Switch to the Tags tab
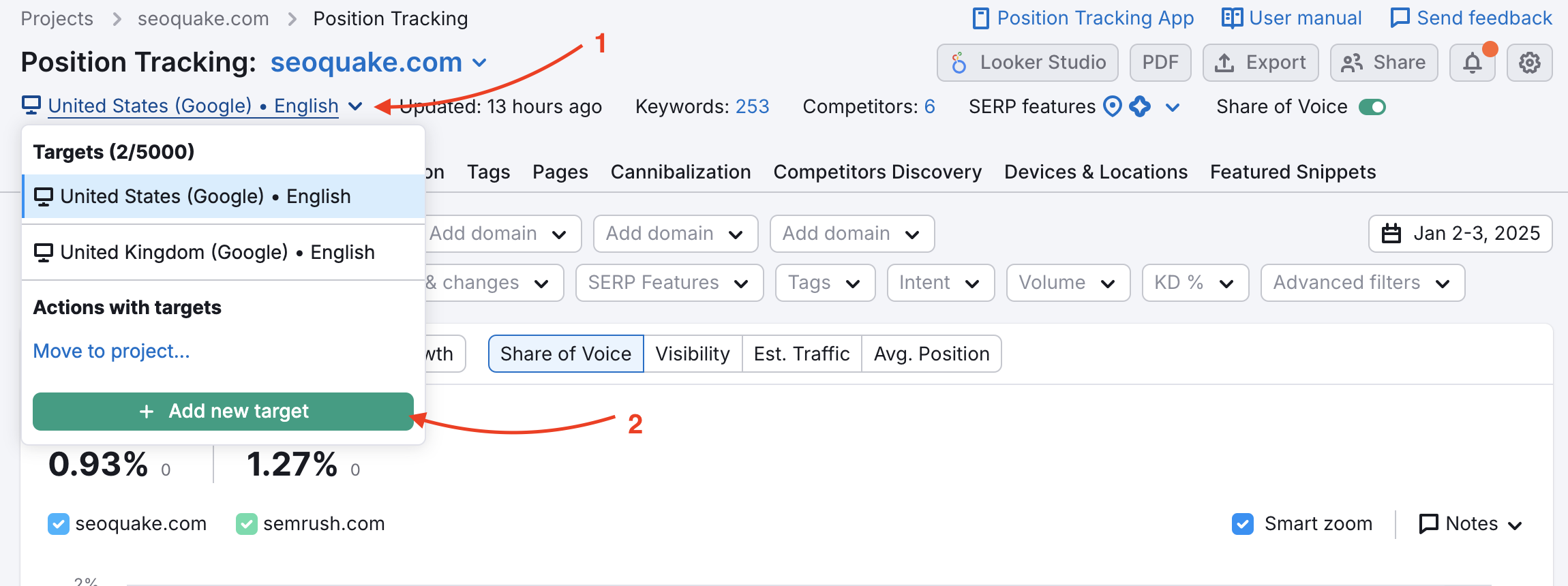The image size is (1568, 586). (488, 172)
